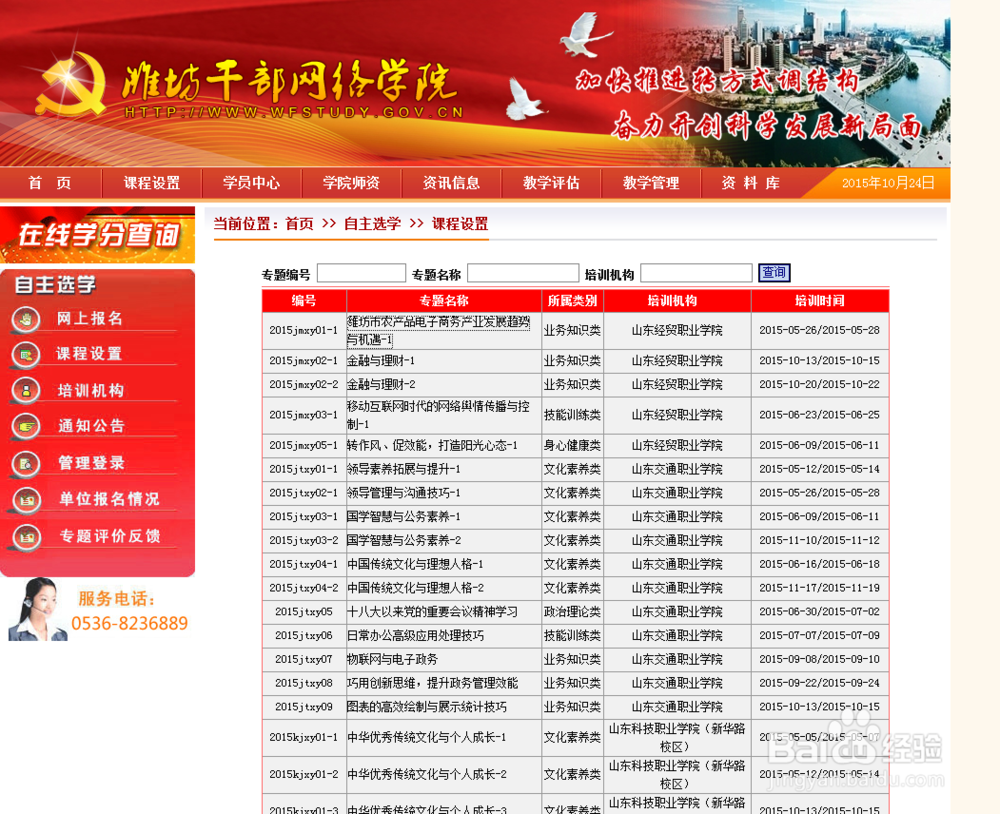
Task: Open course 金融与理财-1
Action: [x=381, y=361]
